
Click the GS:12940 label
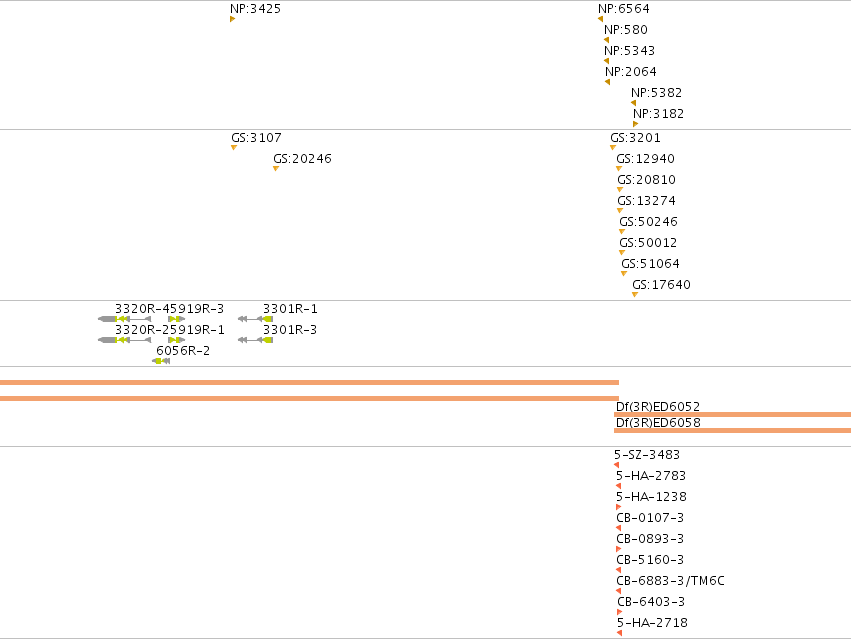click(x=645, y=159)
